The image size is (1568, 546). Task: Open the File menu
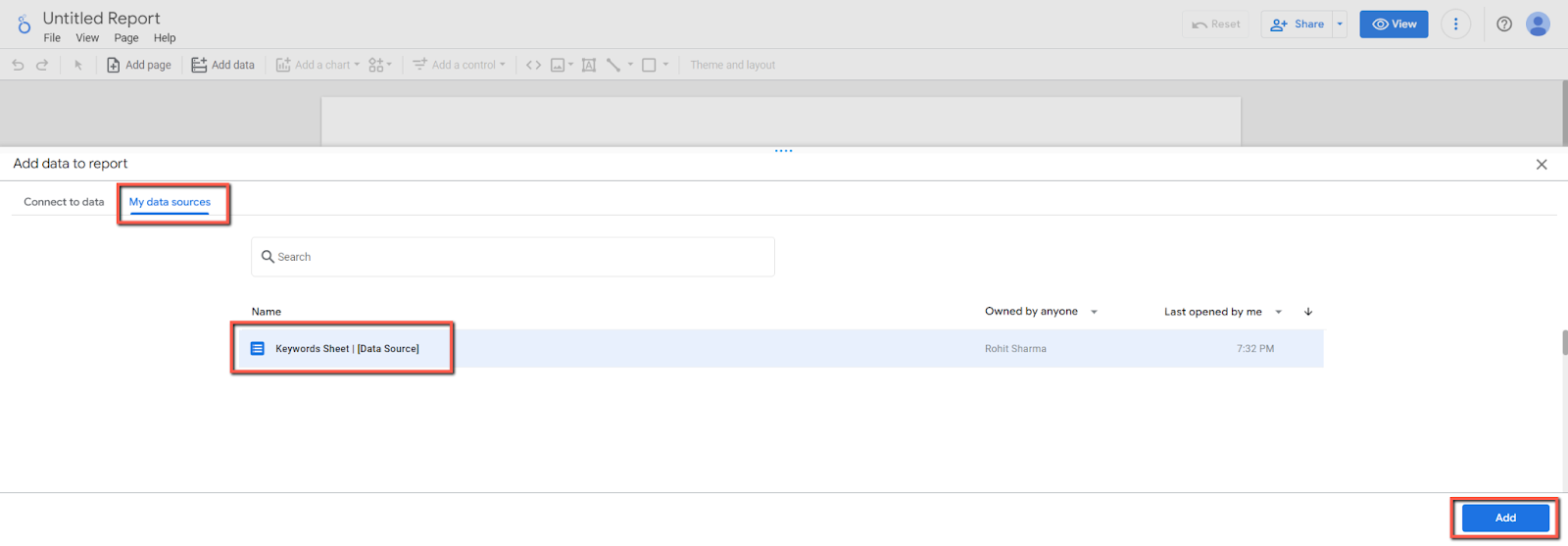coord(52,38)
